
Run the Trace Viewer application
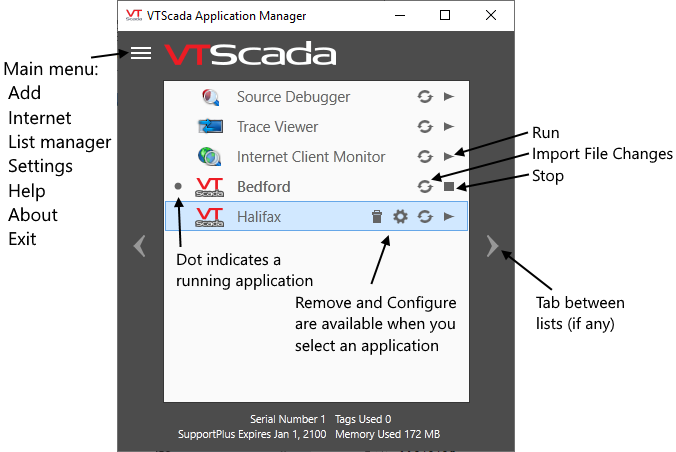(x=449, y=127)
